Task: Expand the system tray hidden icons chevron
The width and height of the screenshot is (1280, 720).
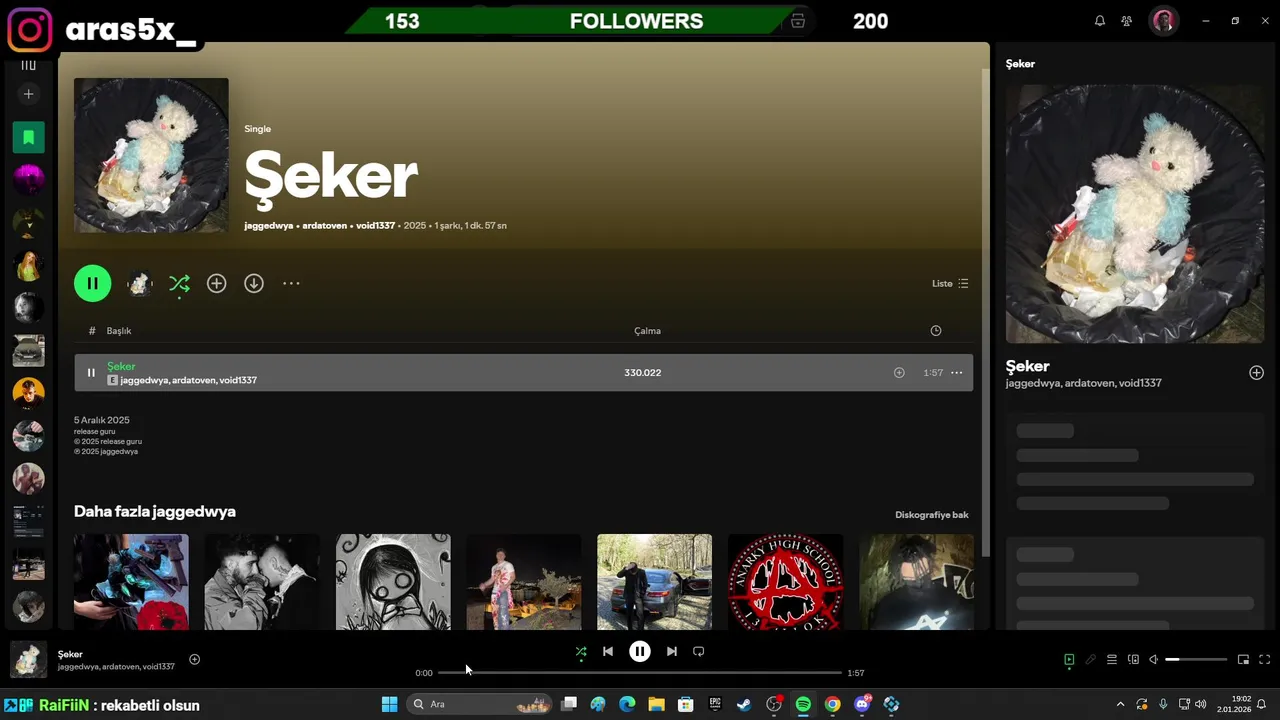Action: [1120, 704]
